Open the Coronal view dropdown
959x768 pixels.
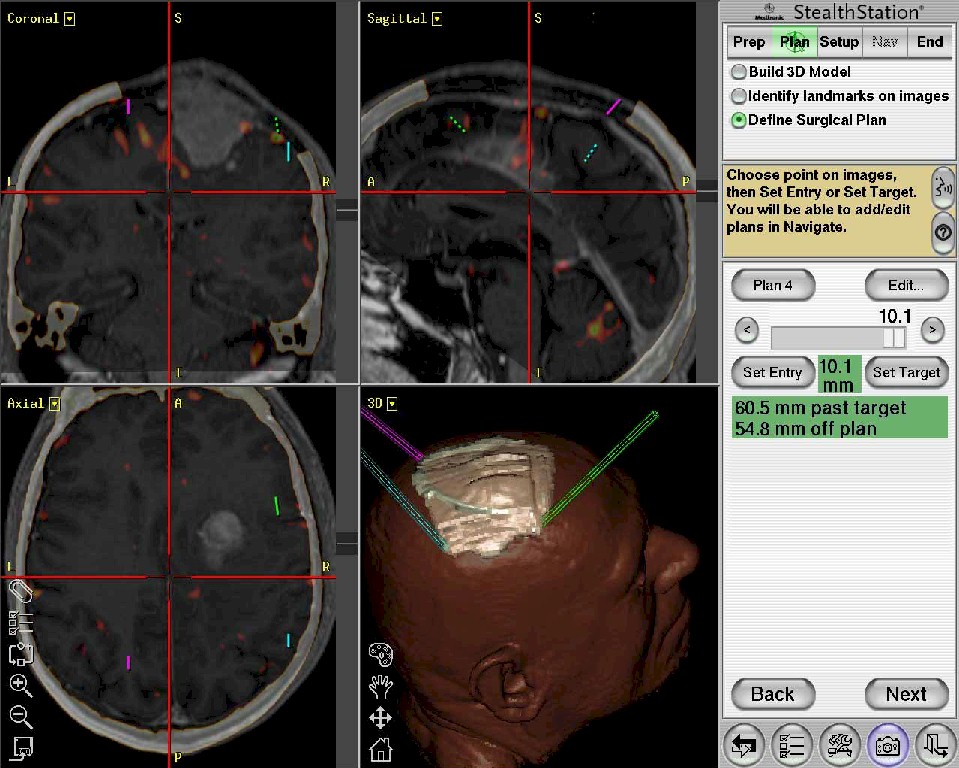[x=69, y=19]
